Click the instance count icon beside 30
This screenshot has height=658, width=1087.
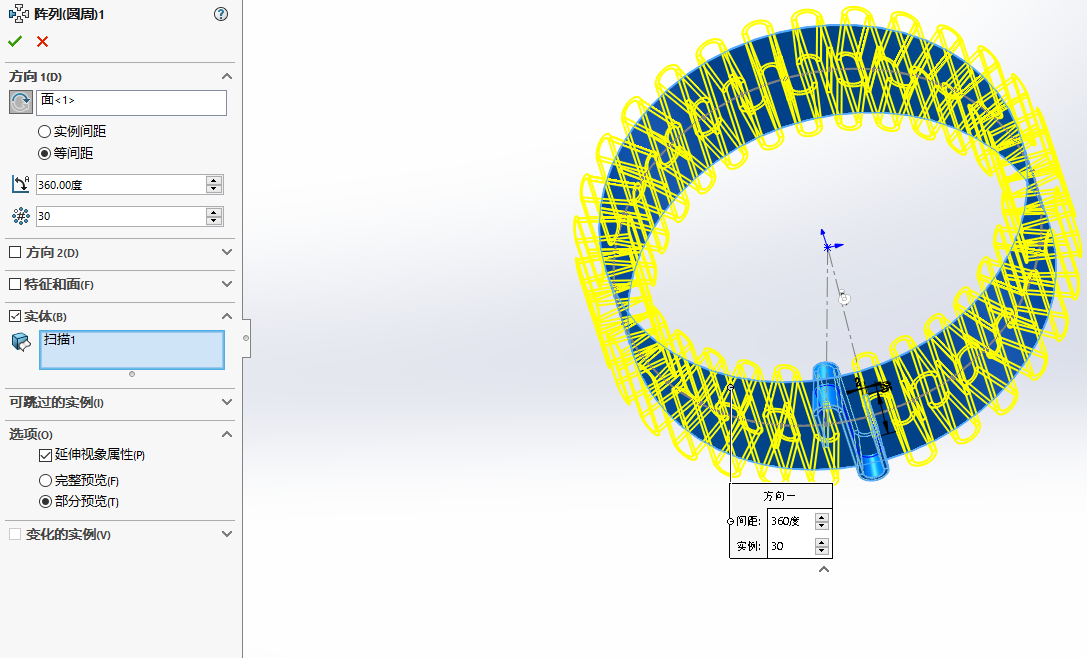[x=21, y=216]
